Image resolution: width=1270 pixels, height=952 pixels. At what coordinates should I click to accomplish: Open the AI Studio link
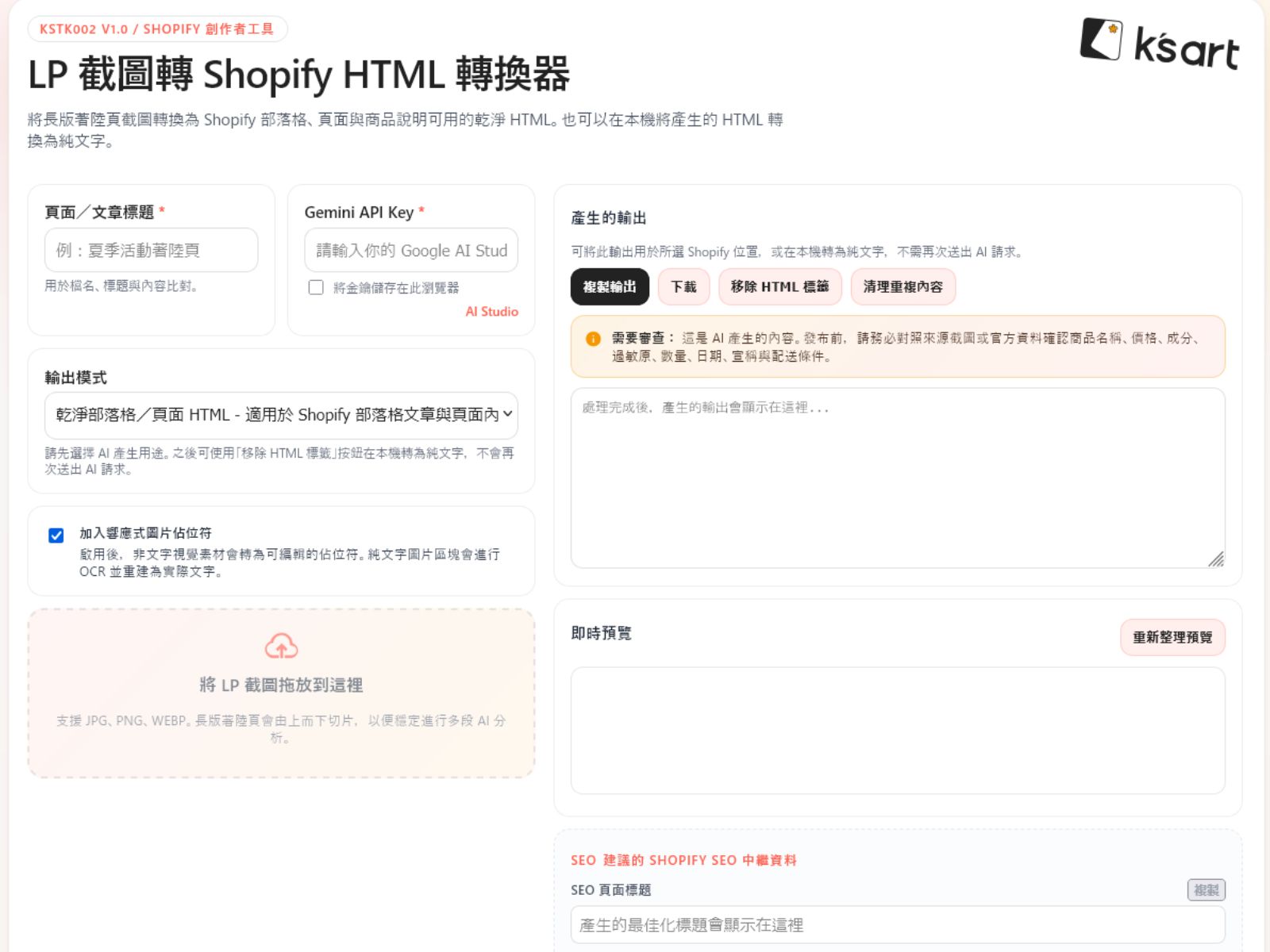(x=491, y=312)
